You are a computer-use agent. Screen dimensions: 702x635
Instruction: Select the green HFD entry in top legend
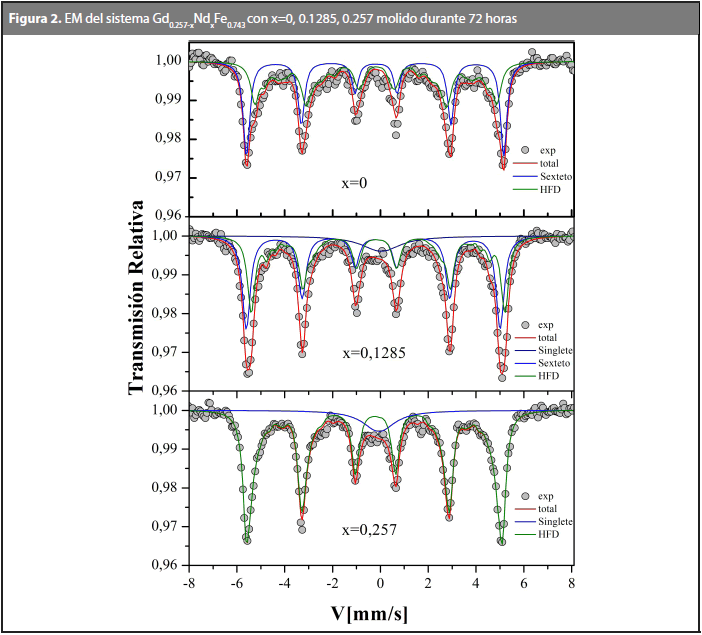click(546, 188)
